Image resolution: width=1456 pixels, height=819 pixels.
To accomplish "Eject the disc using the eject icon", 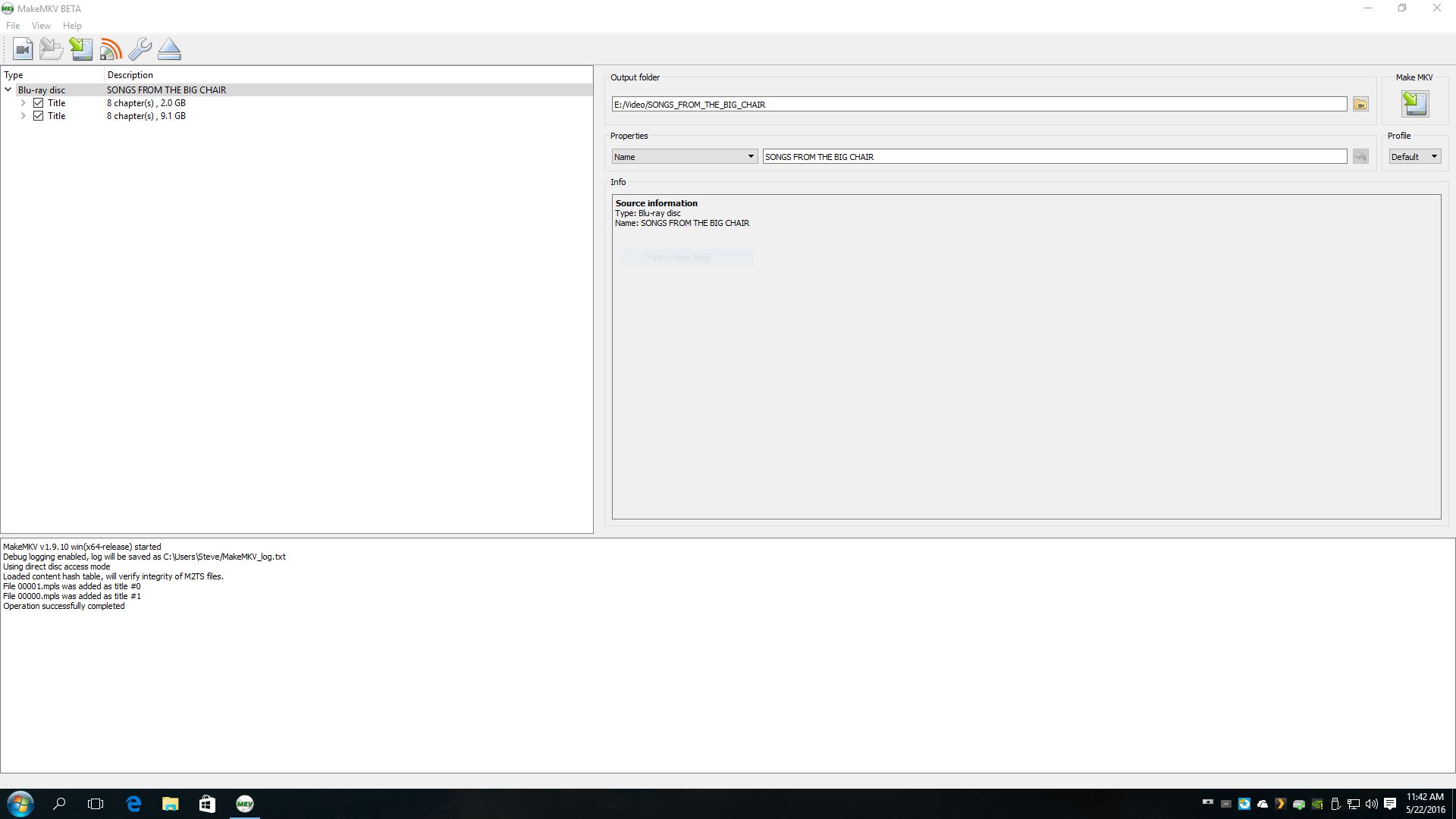I will 169,49.
